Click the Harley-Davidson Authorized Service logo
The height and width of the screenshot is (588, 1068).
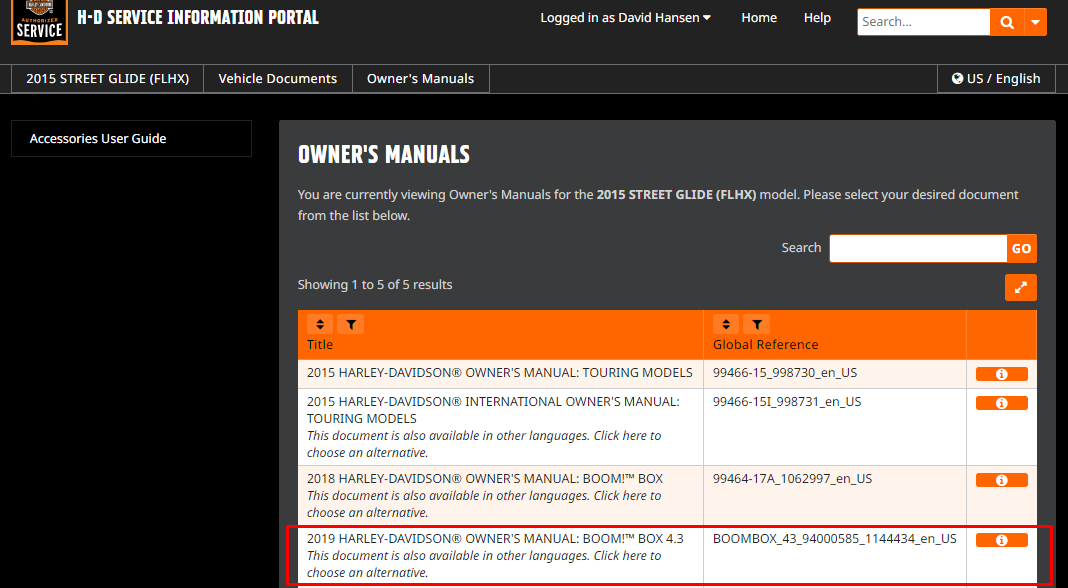coord(39,22)
